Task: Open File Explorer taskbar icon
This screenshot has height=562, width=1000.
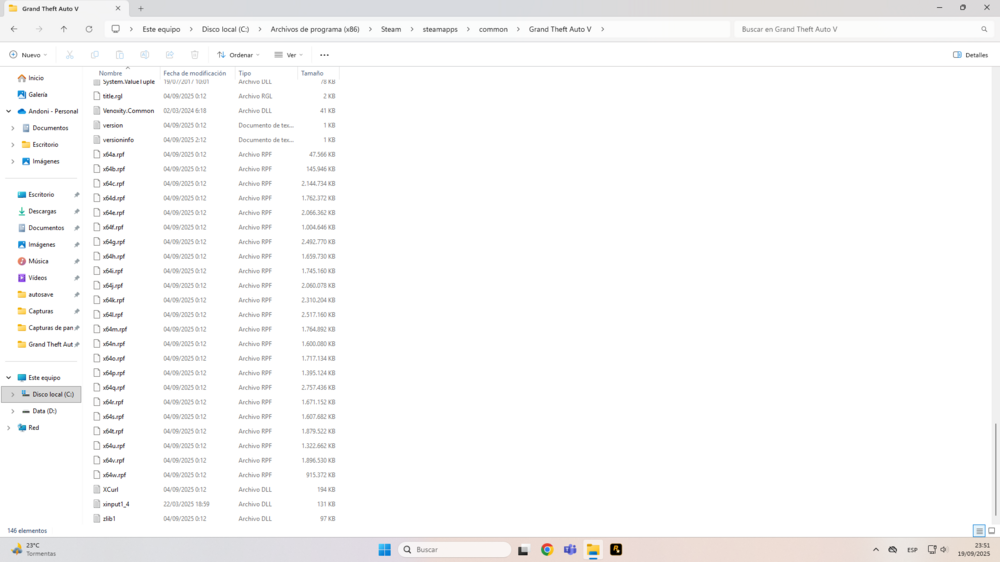Action: click(593, 549)
